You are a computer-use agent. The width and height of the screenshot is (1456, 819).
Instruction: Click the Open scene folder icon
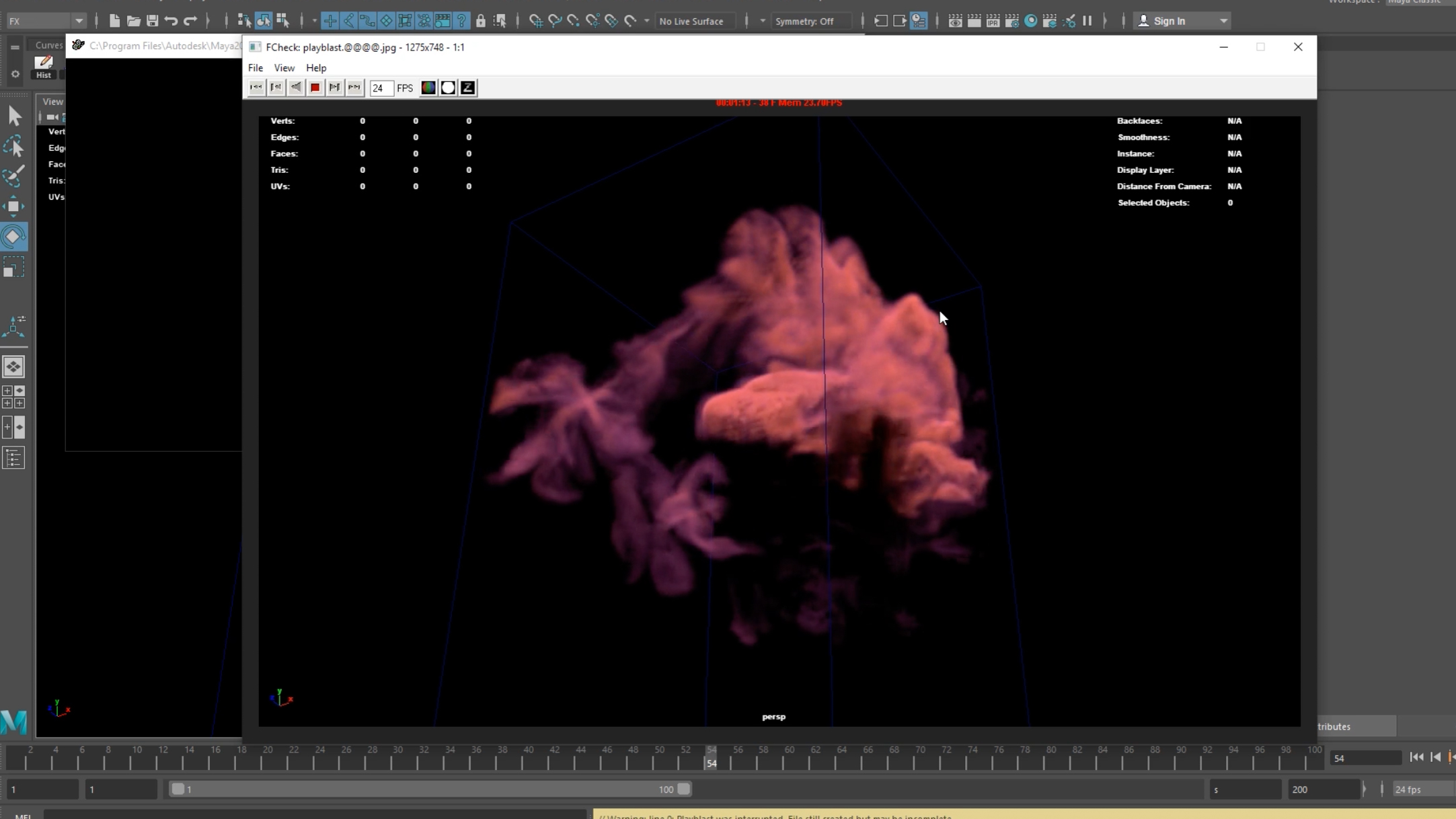click(x=133, y=21)
